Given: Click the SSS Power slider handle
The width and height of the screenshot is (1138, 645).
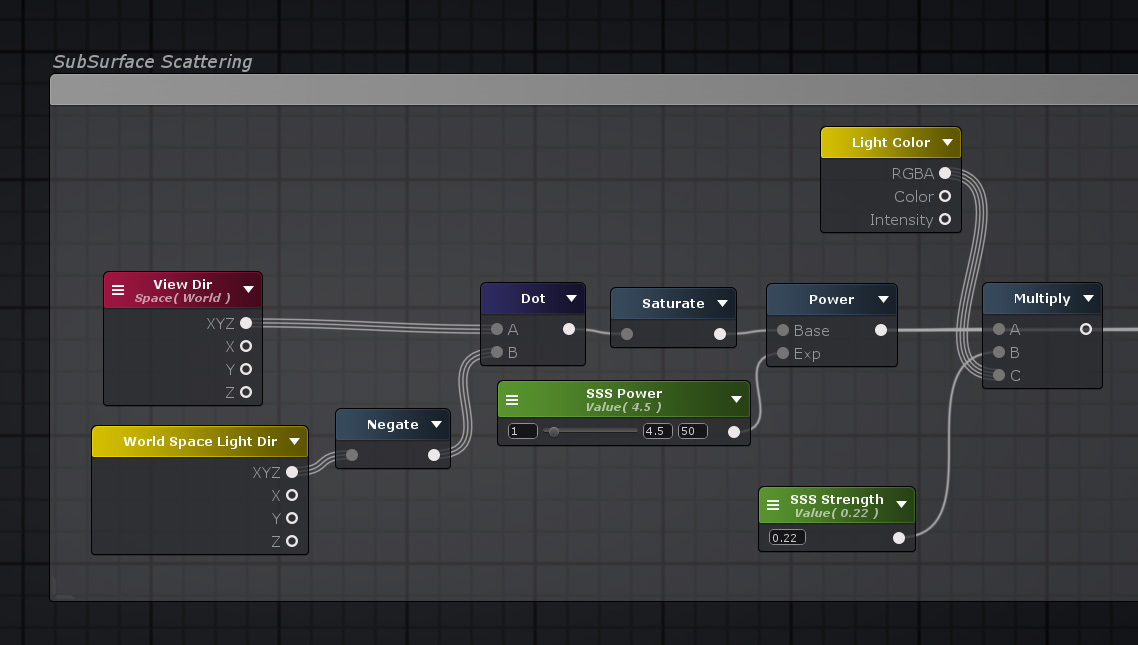Looking at the screenshot, I should [554, 432].
